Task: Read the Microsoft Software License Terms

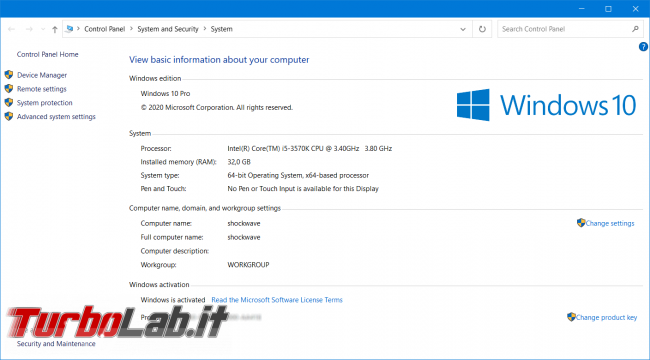Action: (277, 300)
